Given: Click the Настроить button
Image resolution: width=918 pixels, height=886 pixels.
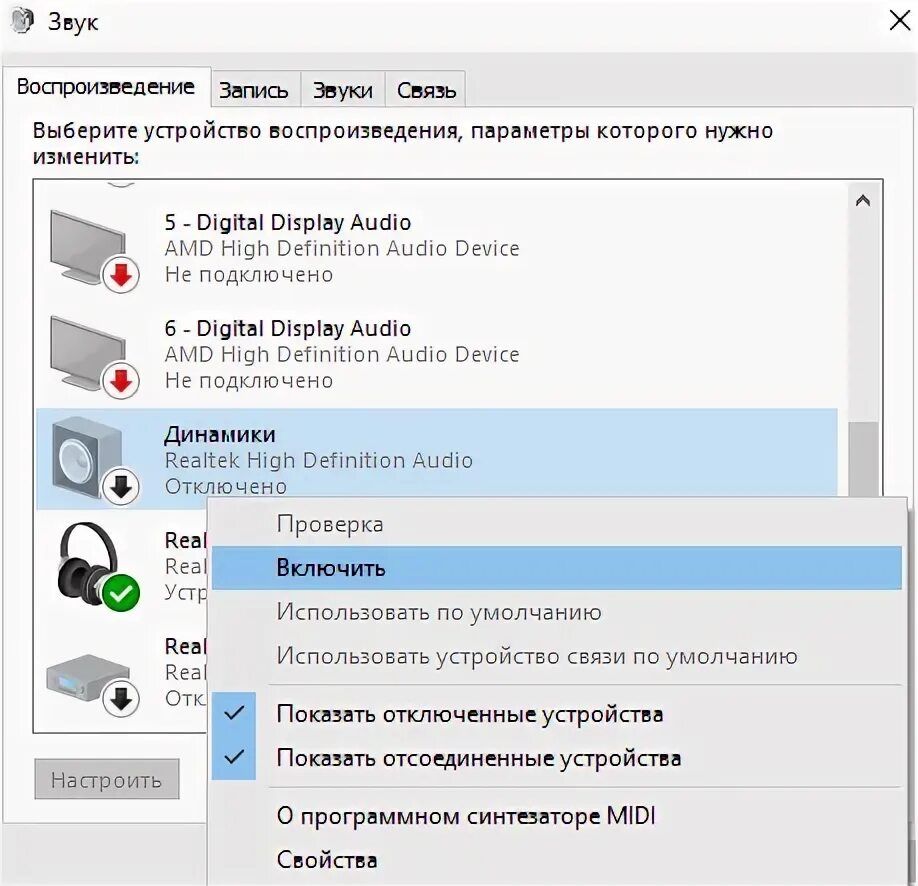Looking at the screenshot, I should coord(107,779).
